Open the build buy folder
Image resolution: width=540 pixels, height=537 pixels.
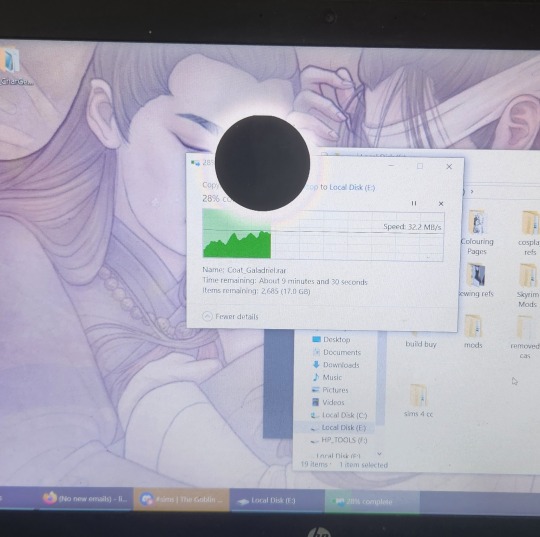(420, 340)
